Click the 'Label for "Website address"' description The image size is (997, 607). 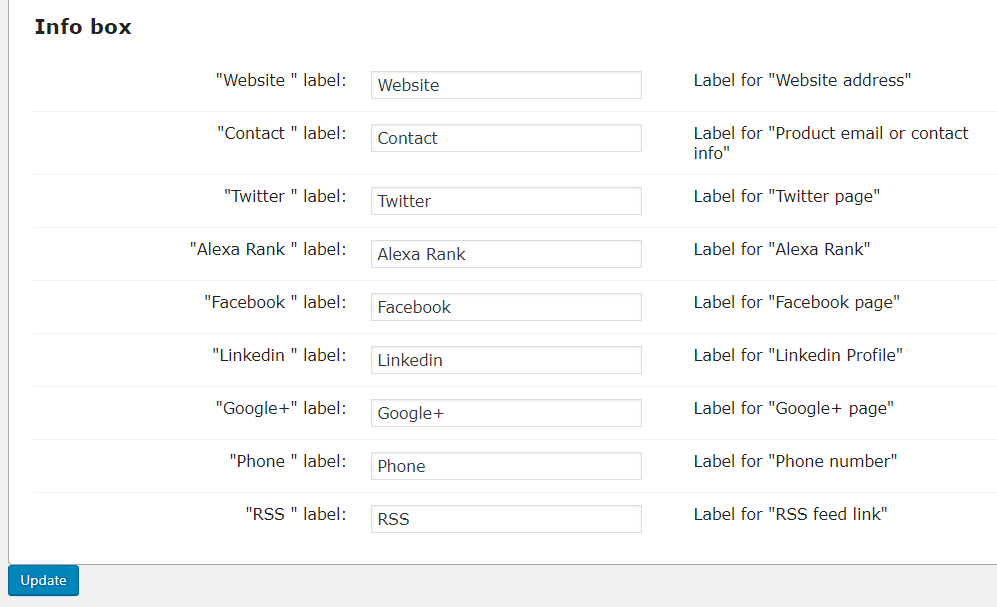802,80
